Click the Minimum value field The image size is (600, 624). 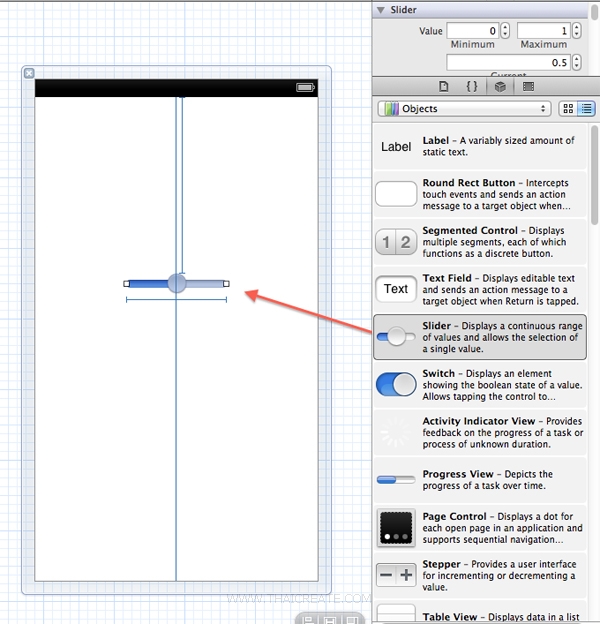[x=473, y=31]
